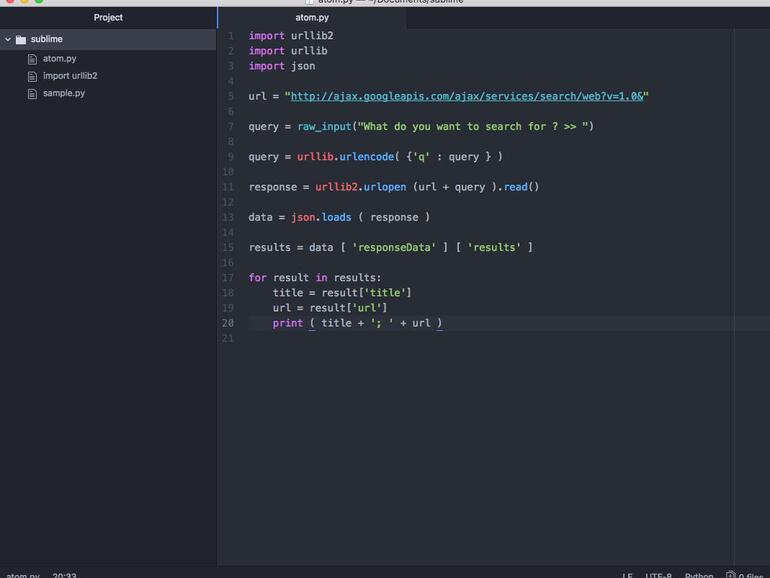Open the file named import urllib2
The height and width of the screenshot is (578, 770).
tap(70, 76)
